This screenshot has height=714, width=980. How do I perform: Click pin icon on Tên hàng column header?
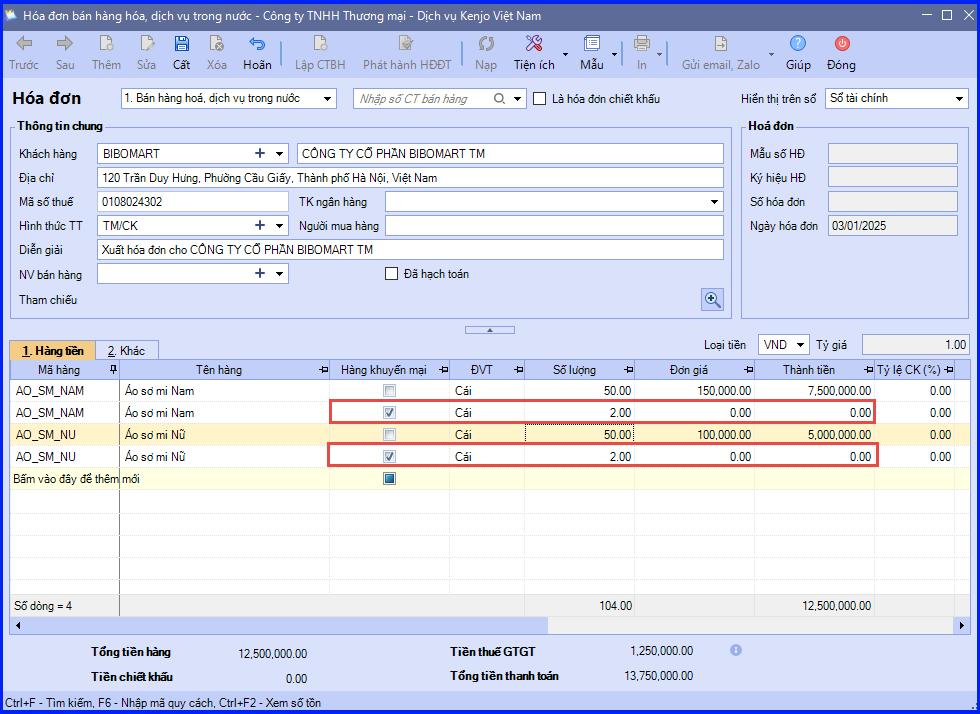click(323, 370)
